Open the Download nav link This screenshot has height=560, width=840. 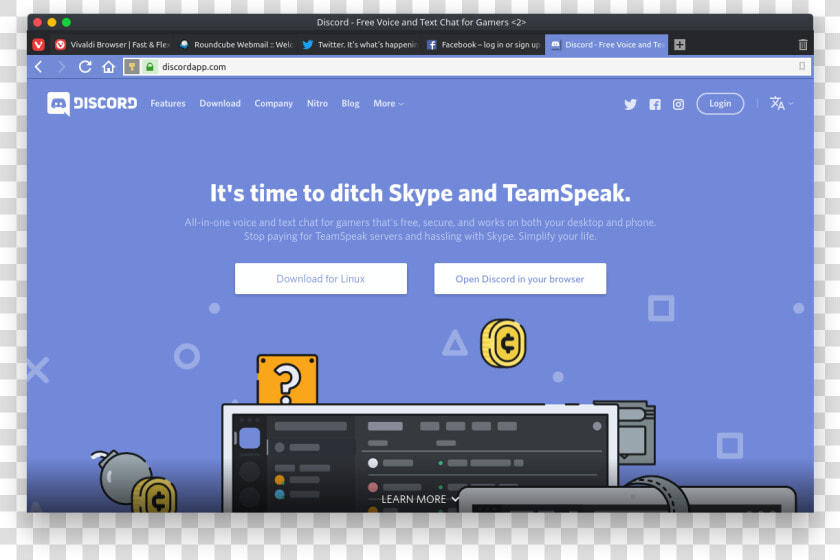tap(220, 103)
